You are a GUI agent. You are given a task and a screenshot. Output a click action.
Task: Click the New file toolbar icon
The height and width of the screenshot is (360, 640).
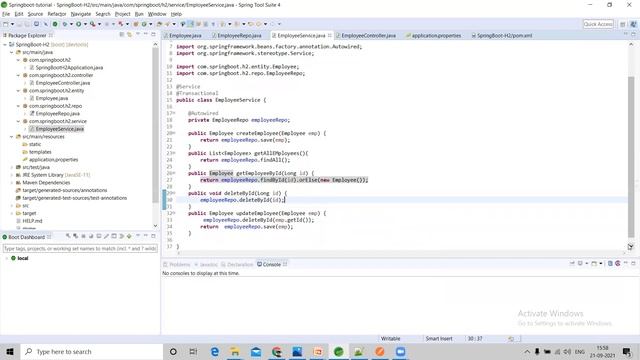(x=6, y=24)
